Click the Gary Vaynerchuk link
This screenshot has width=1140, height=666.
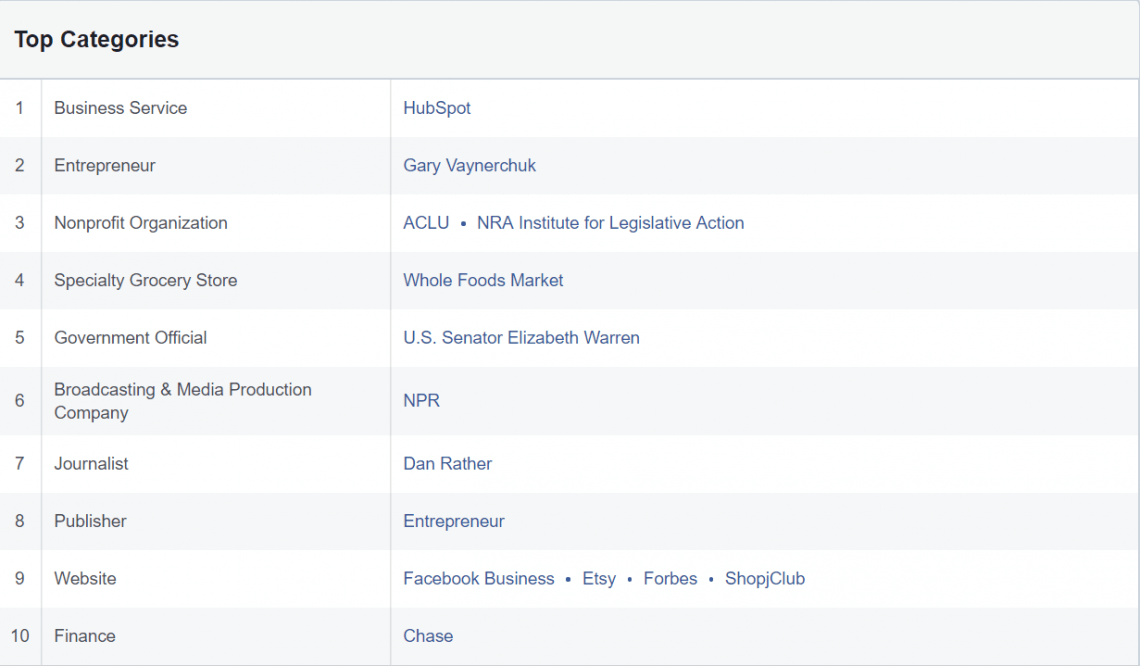tap(469, 165)
